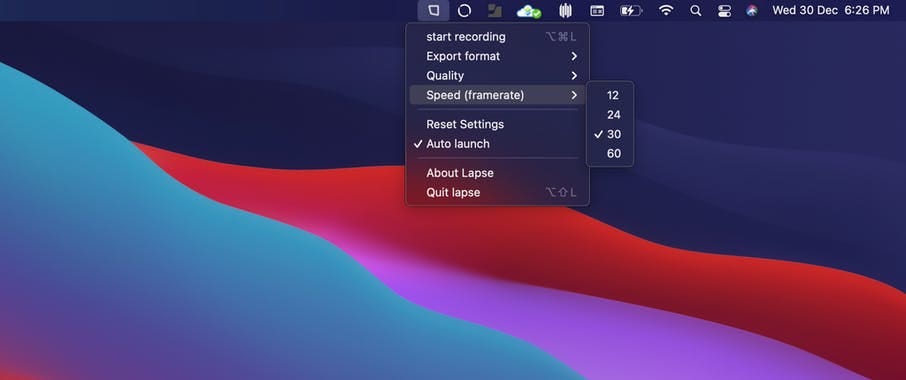Toggle Auto launch option
This screenshot has height=380, width=906.
pos(497,144)
